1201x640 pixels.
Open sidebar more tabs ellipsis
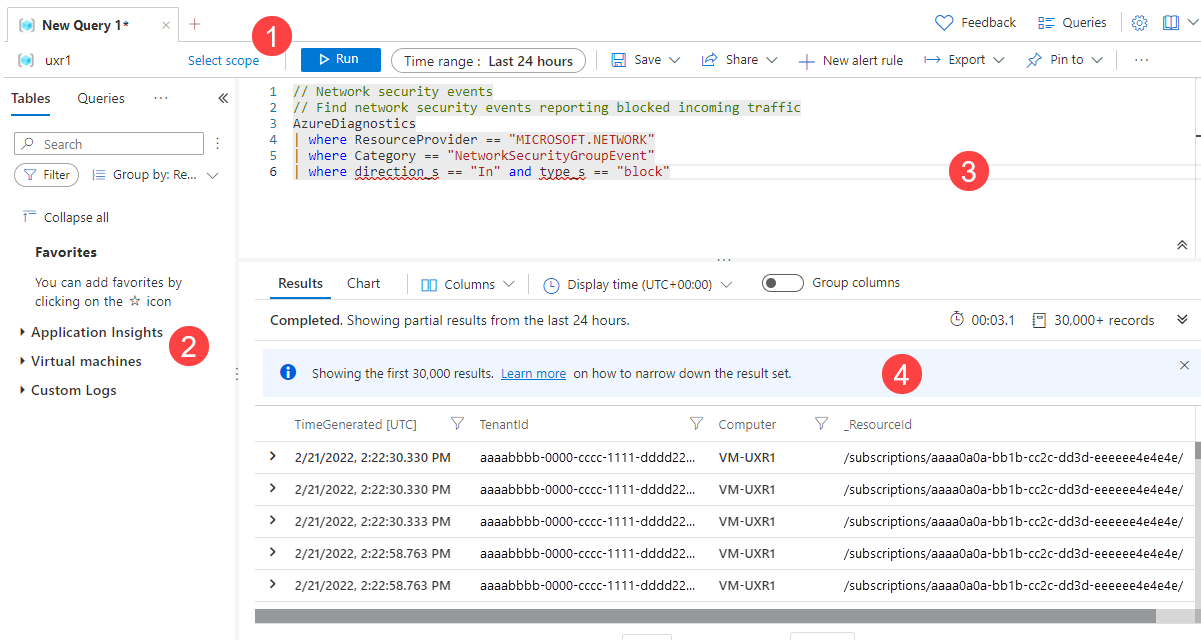coord(161,98)
